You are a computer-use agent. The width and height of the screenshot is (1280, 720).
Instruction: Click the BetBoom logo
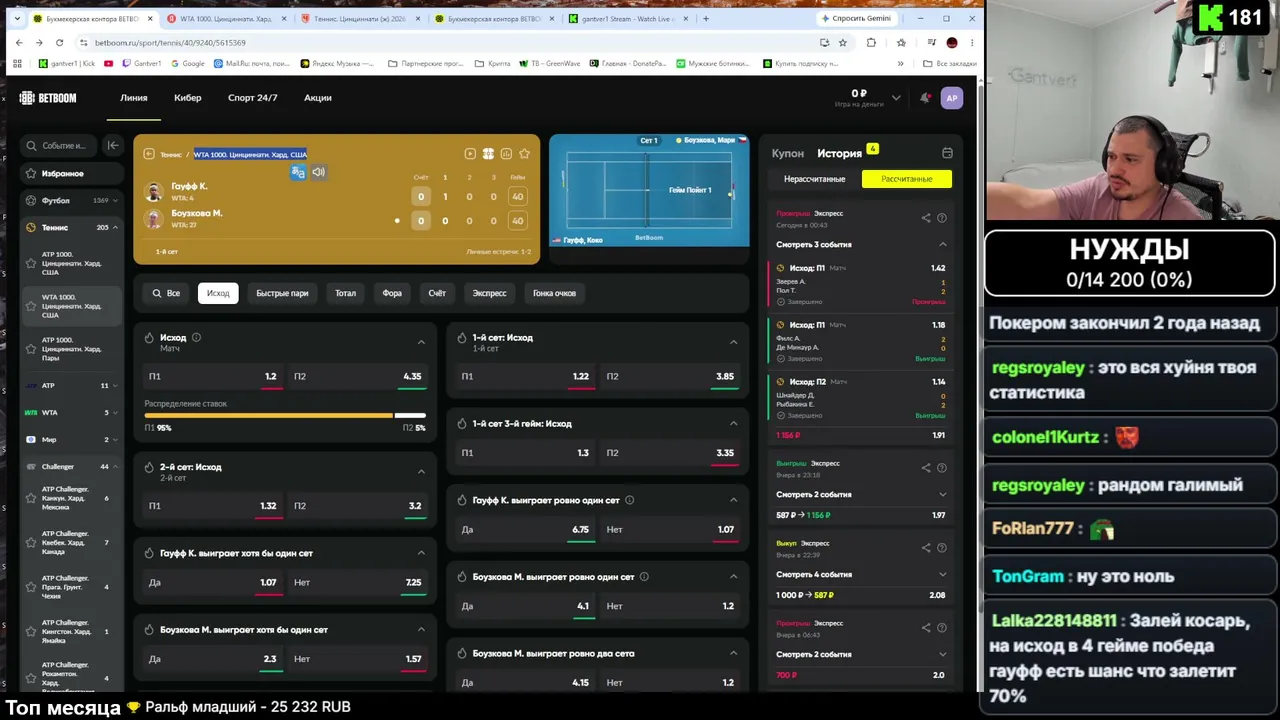point(48,98)
